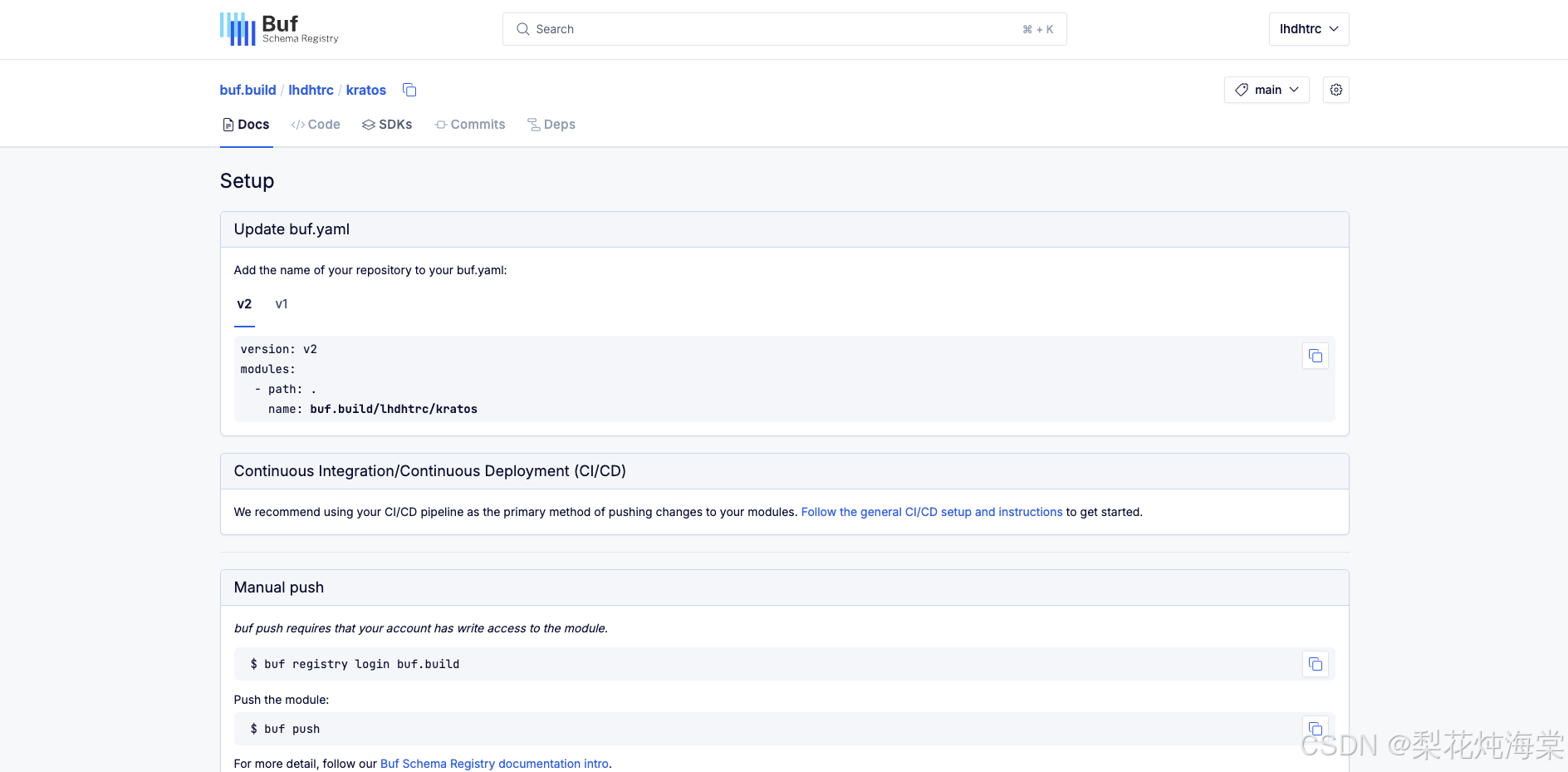Open the main branch label dropdown
The width and height of the screenshot is (1568, 772).
(x=1267, y=90)
